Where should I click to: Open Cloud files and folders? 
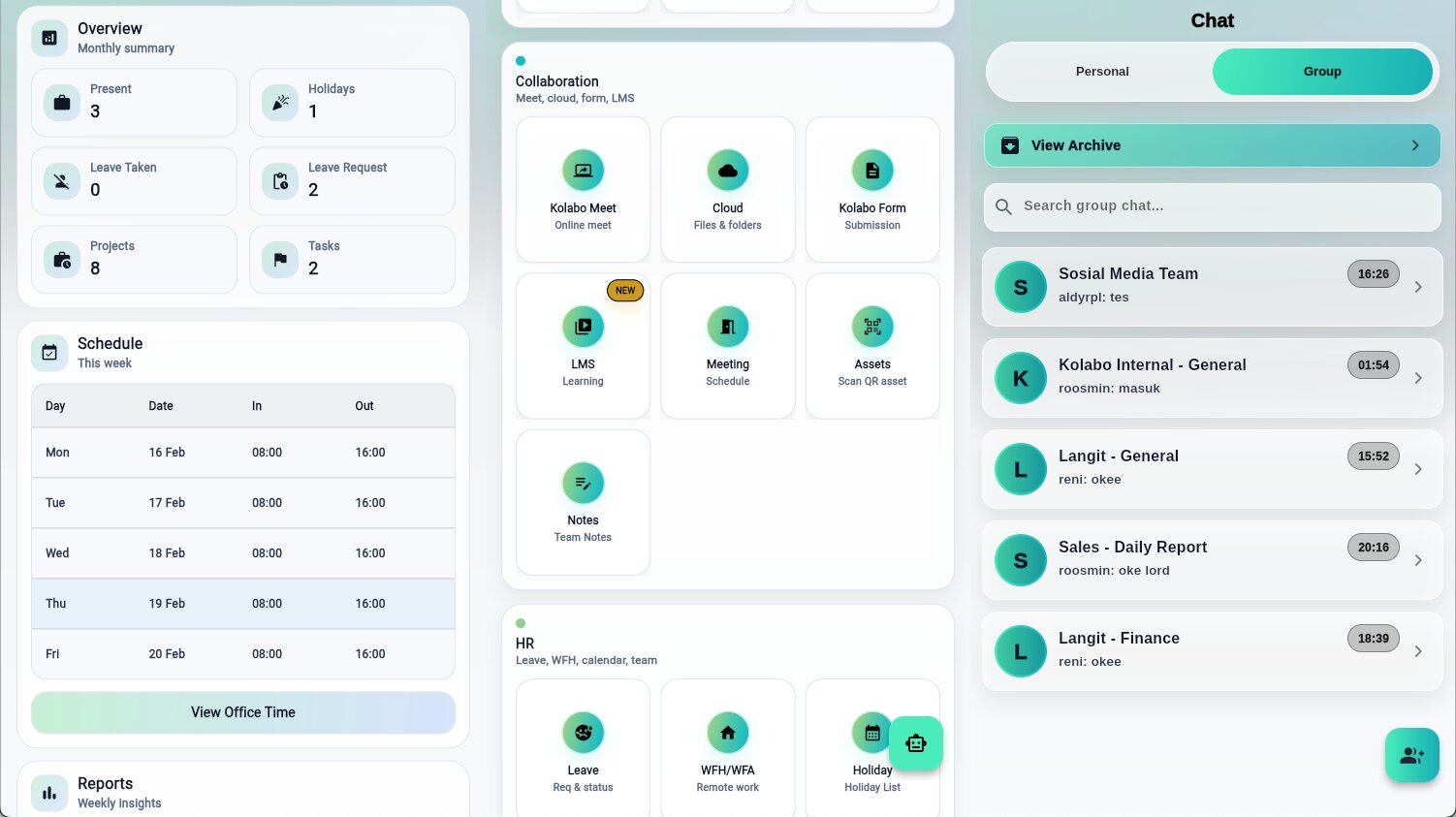coord(727,190)
